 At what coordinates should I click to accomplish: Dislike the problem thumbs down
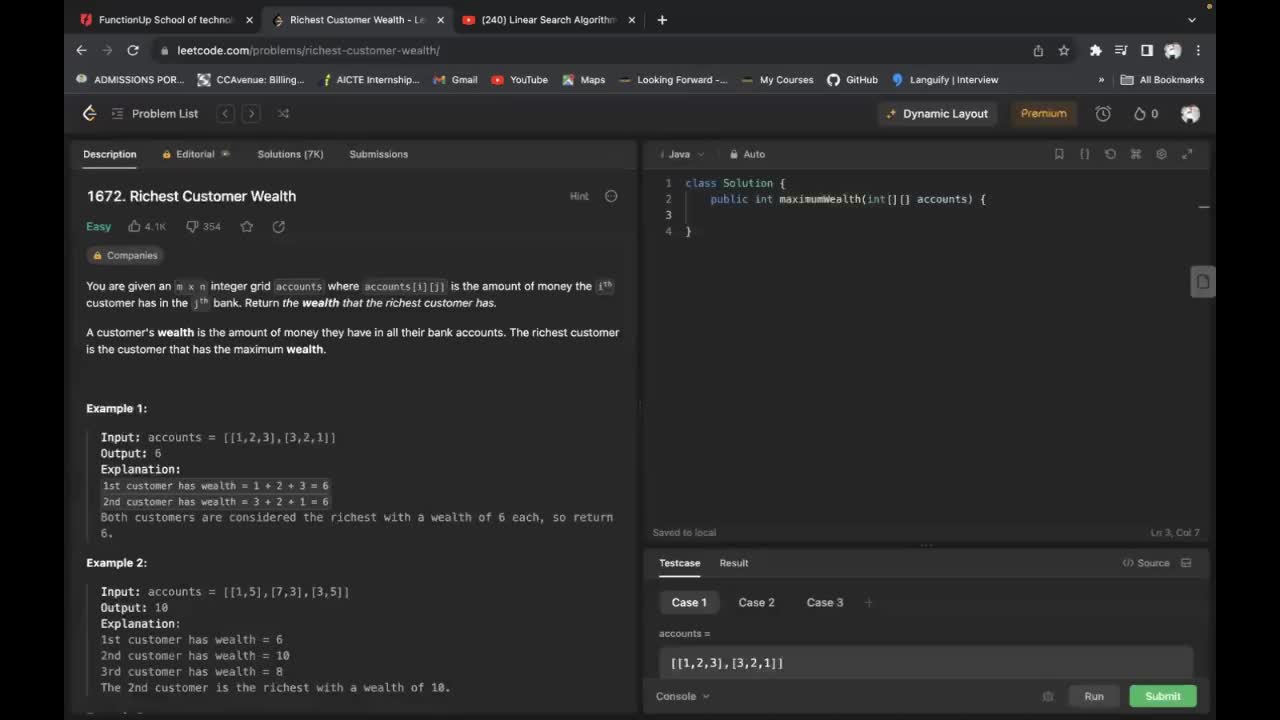pos(203,226)
